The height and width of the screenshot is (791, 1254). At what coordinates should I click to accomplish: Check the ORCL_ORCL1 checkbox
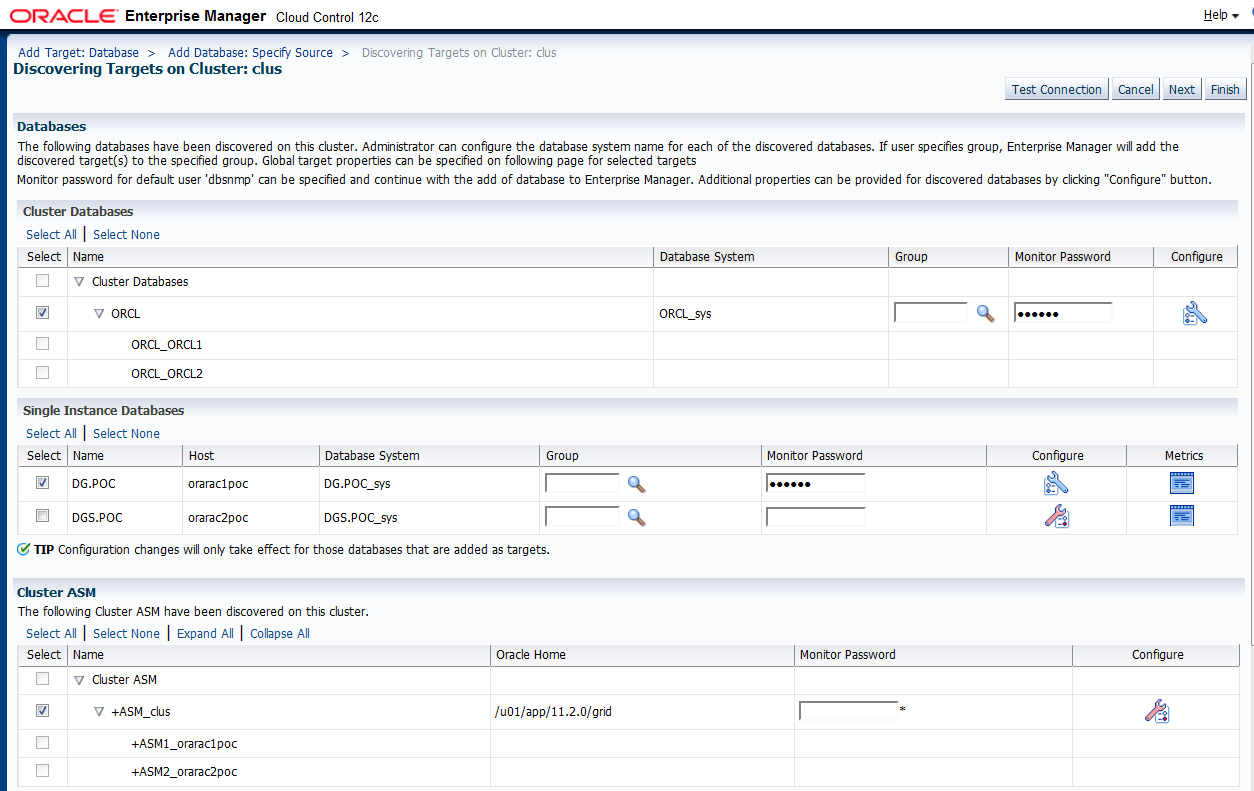[x=41, y=344]
